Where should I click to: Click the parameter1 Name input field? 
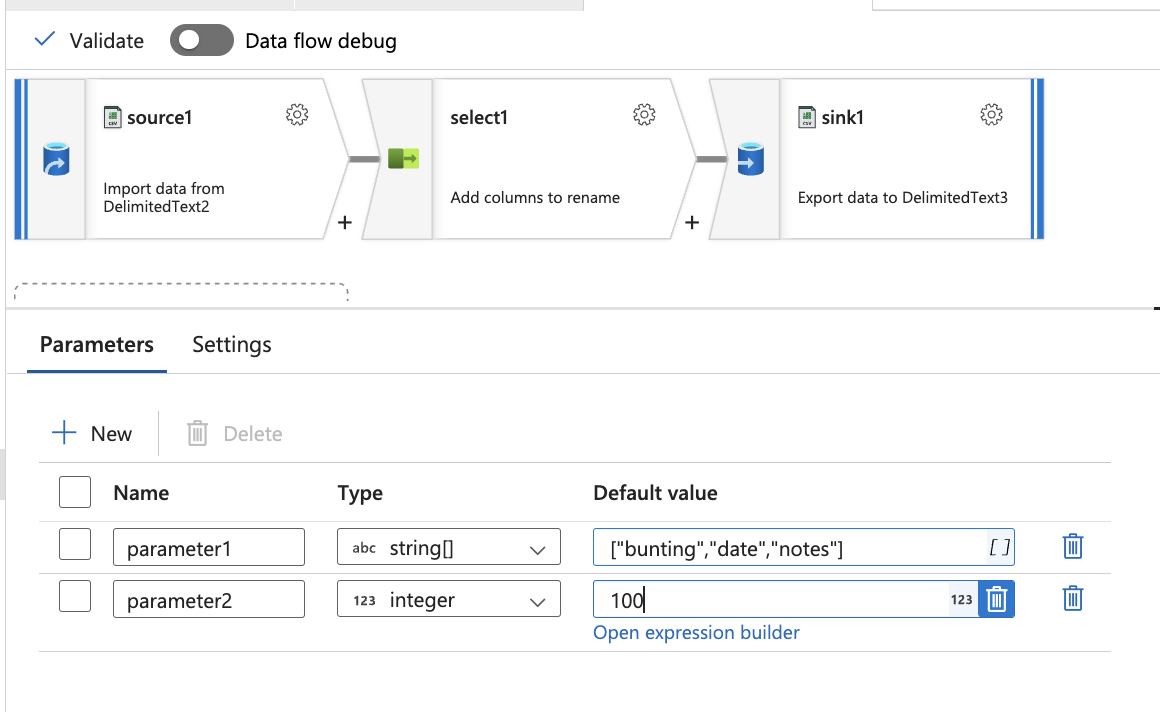tap(208, 546)
